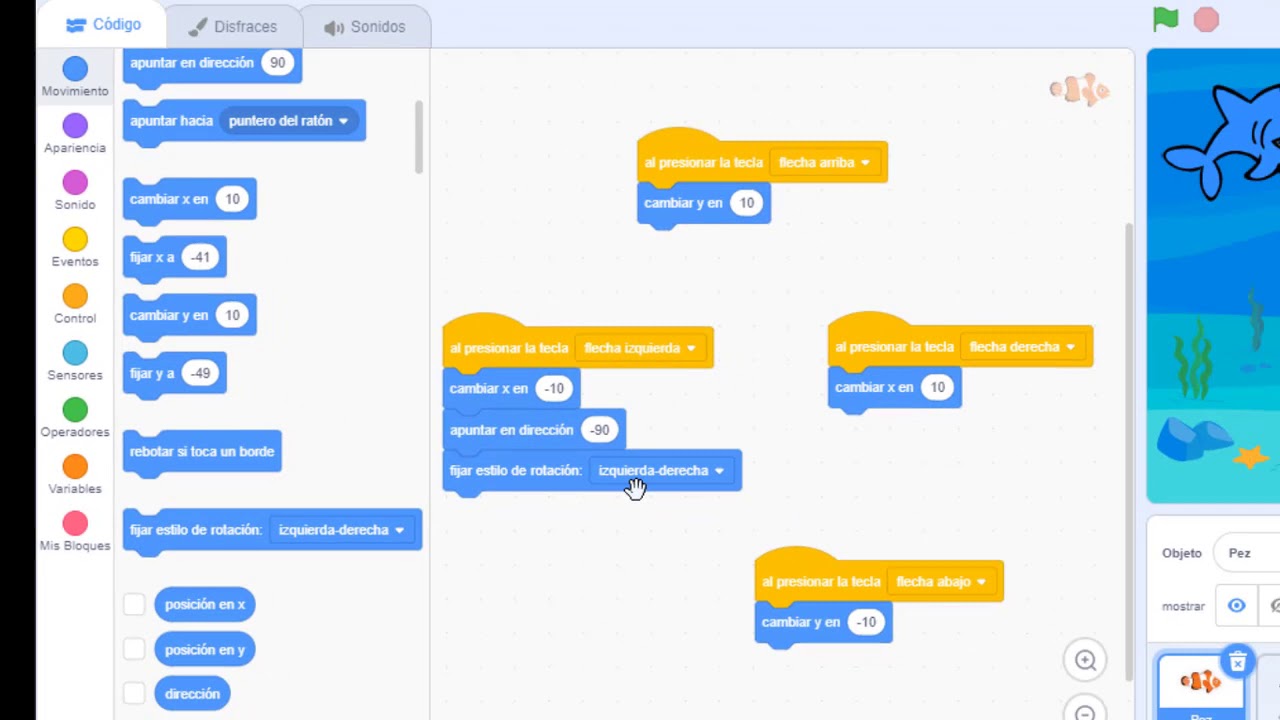Open the Eventos block category

click(75, 248)
